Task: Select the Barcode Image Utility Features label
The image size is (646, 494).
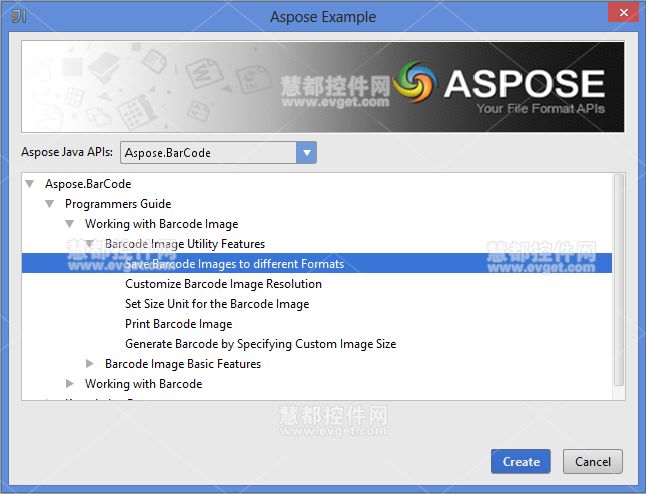Action: click(x=185, y=244)
